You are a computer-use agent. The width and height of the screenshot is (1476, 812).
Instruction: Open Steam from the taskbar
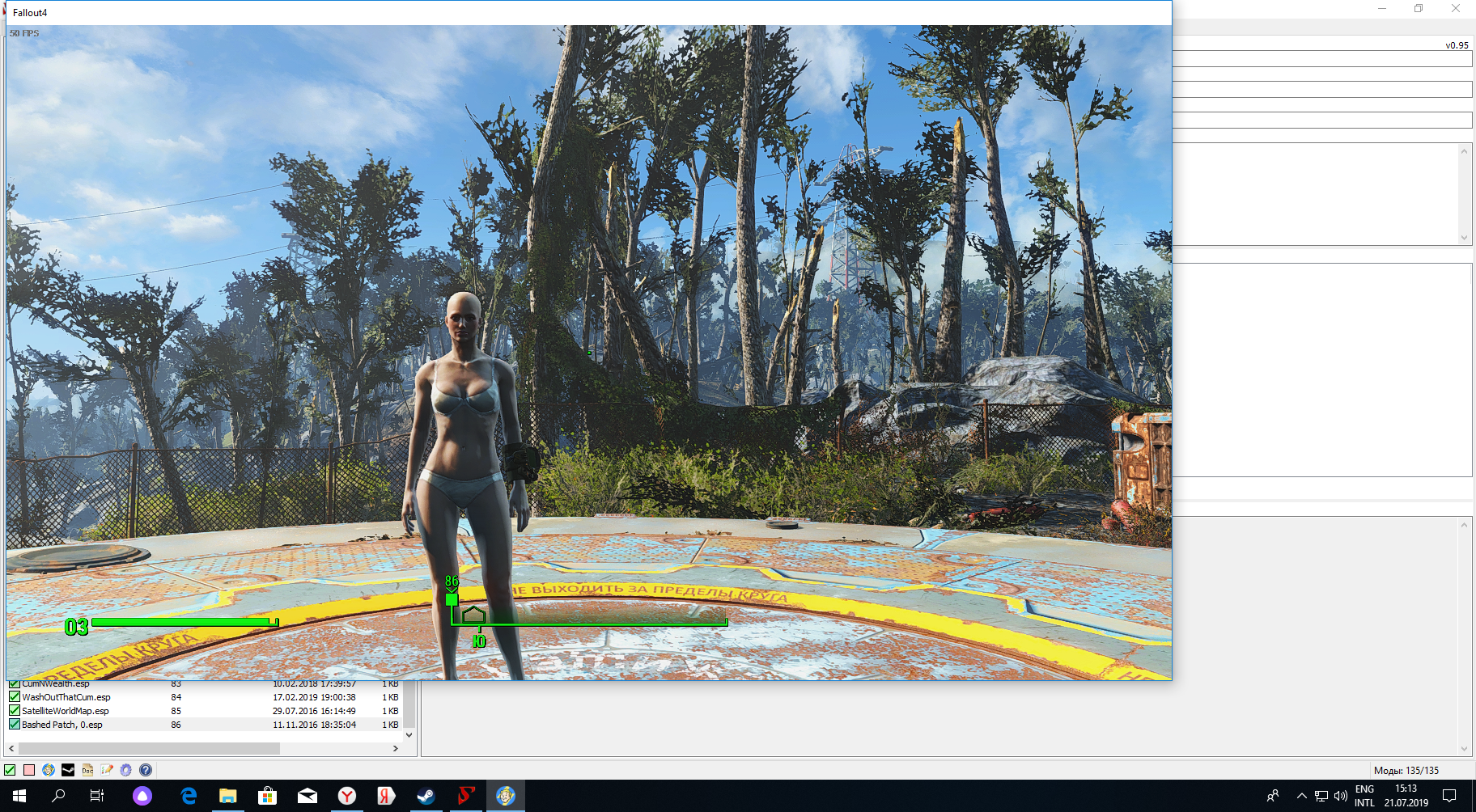point(426,796)
